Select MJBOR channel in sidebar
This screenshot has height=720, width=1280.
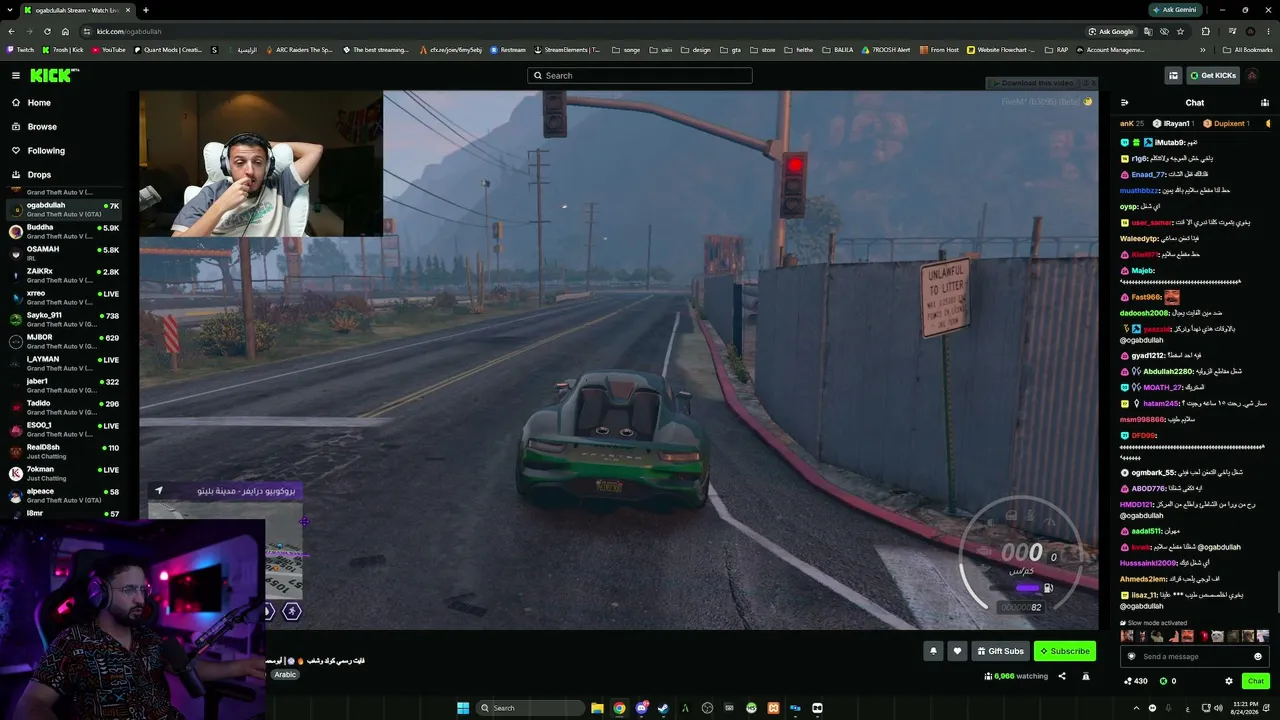(66, 342)
